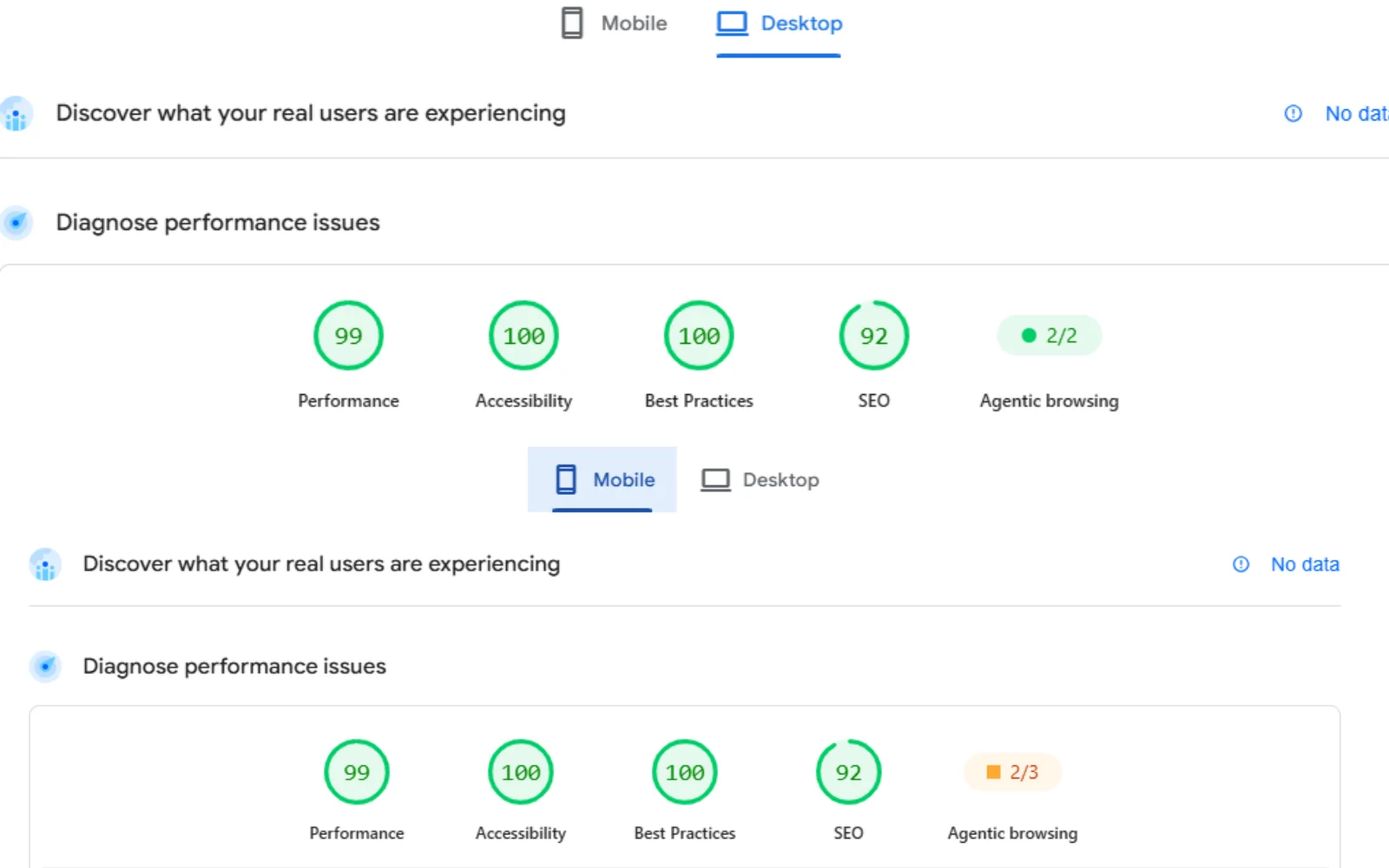Image resolution: width=1389 pixels, height=868 pixels.
Task: Open the Performance score 99 gauge in the top report
Action: coord(348,335)
